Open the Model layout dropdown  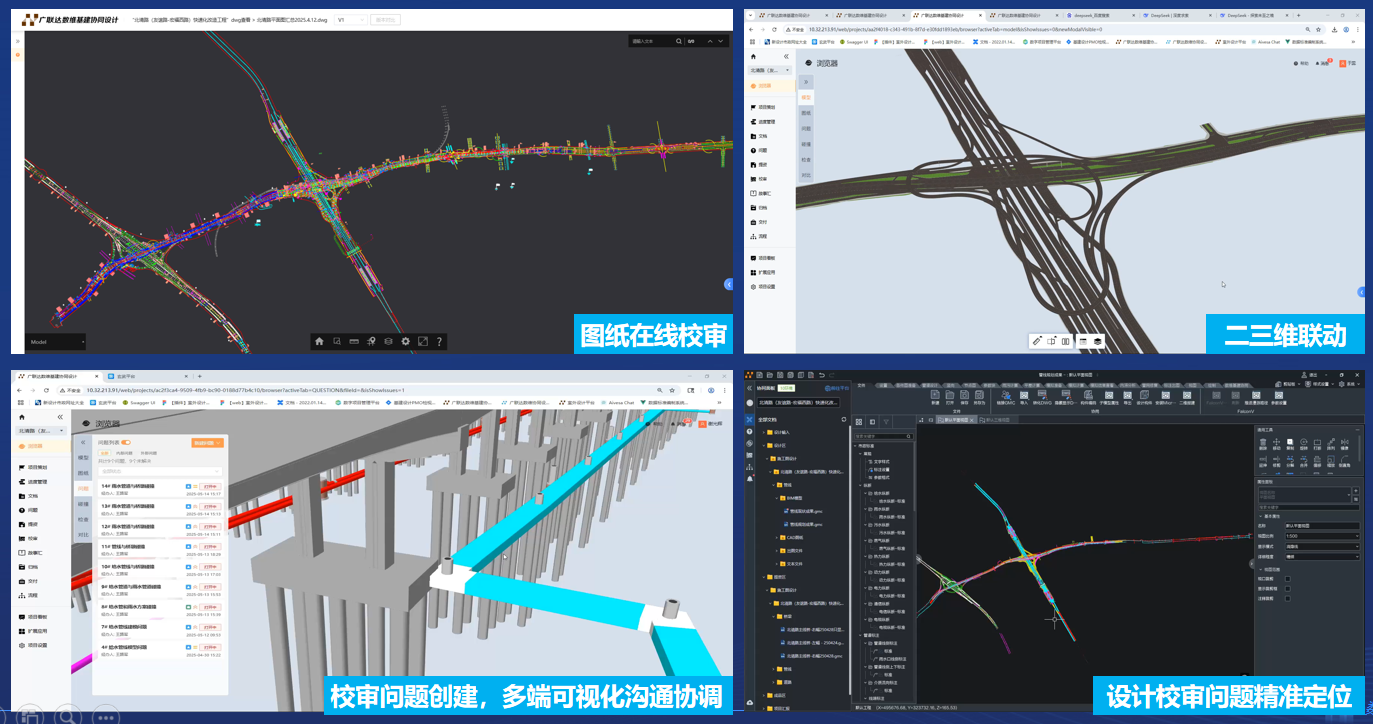tap(56, 341)
